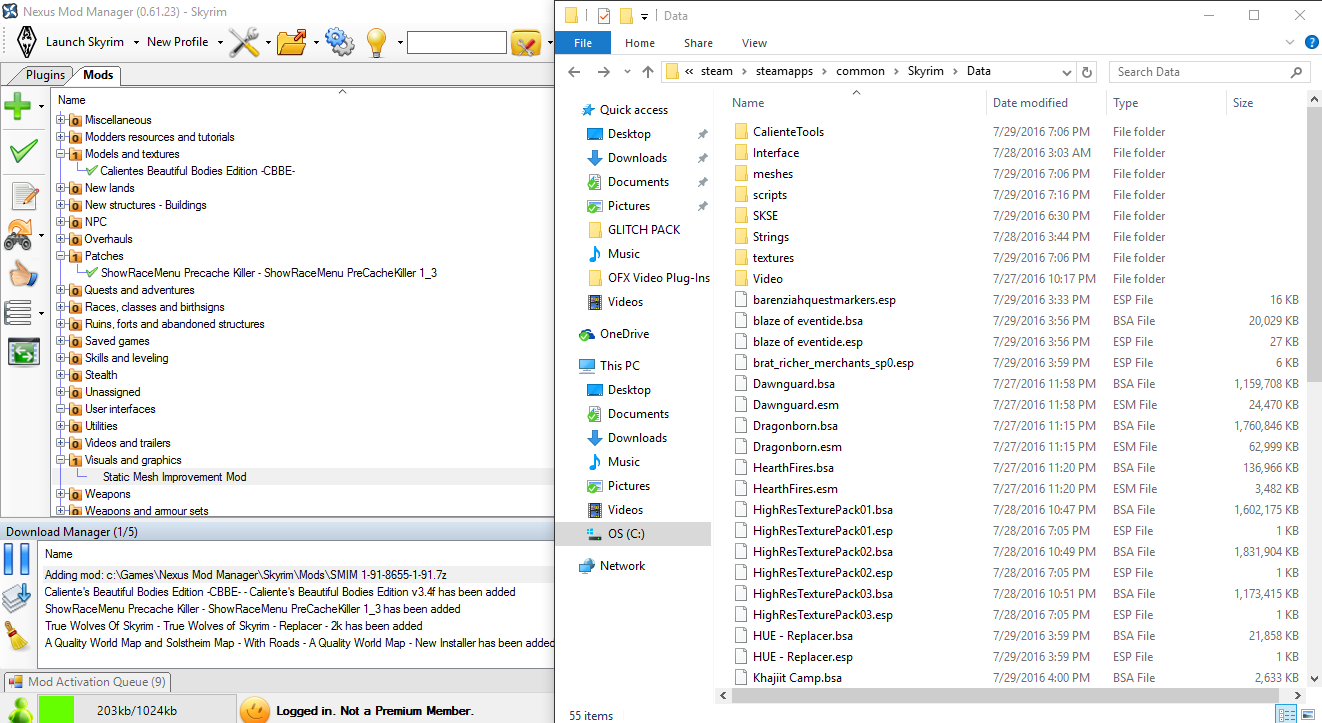Click the broom clear downloads icon
The image size is (1322, 723).
pos(16,636)
